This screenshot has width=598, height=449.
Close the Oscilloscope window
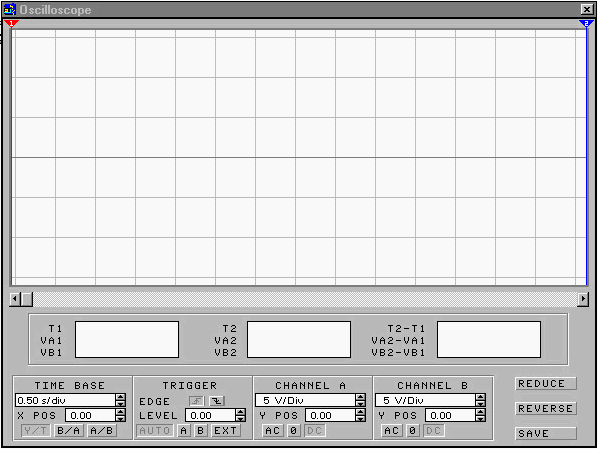click(587, 9)
